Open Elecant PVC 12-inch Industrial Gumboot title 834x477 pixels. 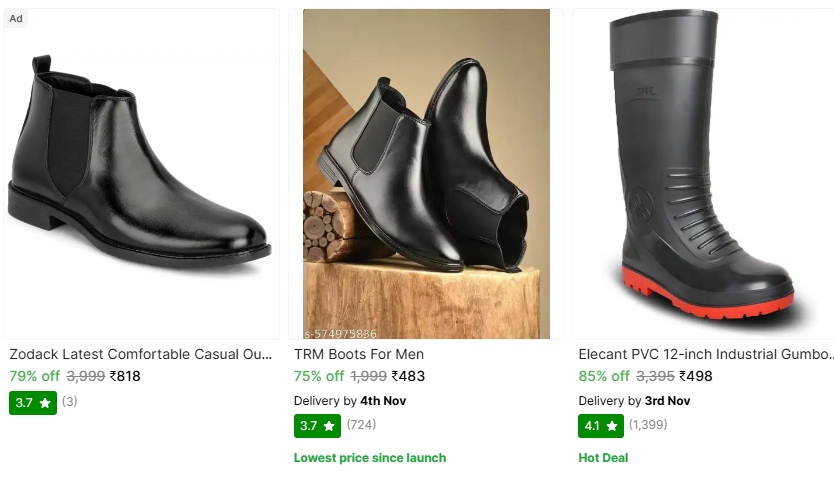[705, 354]
